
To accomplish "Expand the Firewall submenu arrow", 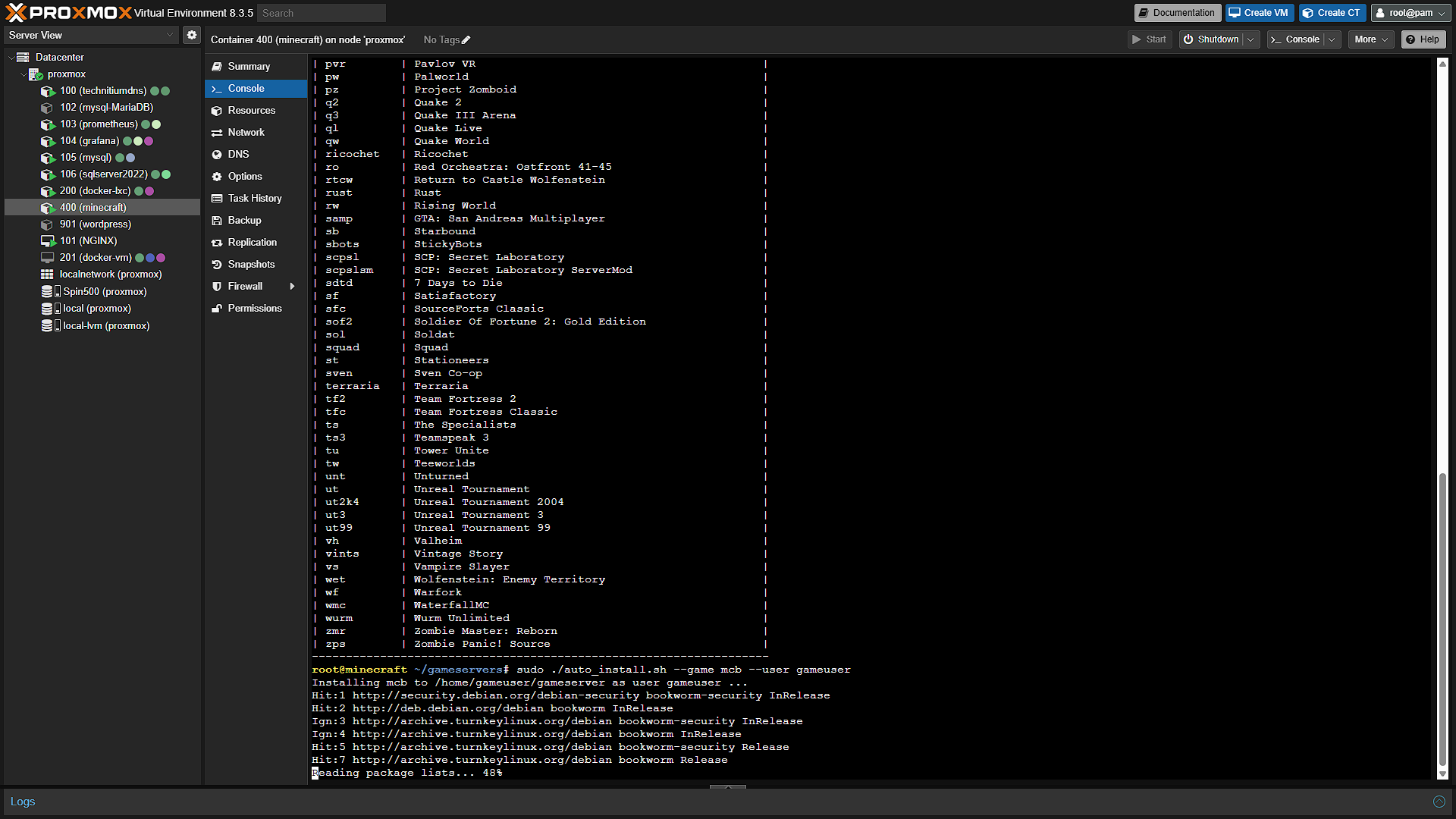I will [292, 287].
